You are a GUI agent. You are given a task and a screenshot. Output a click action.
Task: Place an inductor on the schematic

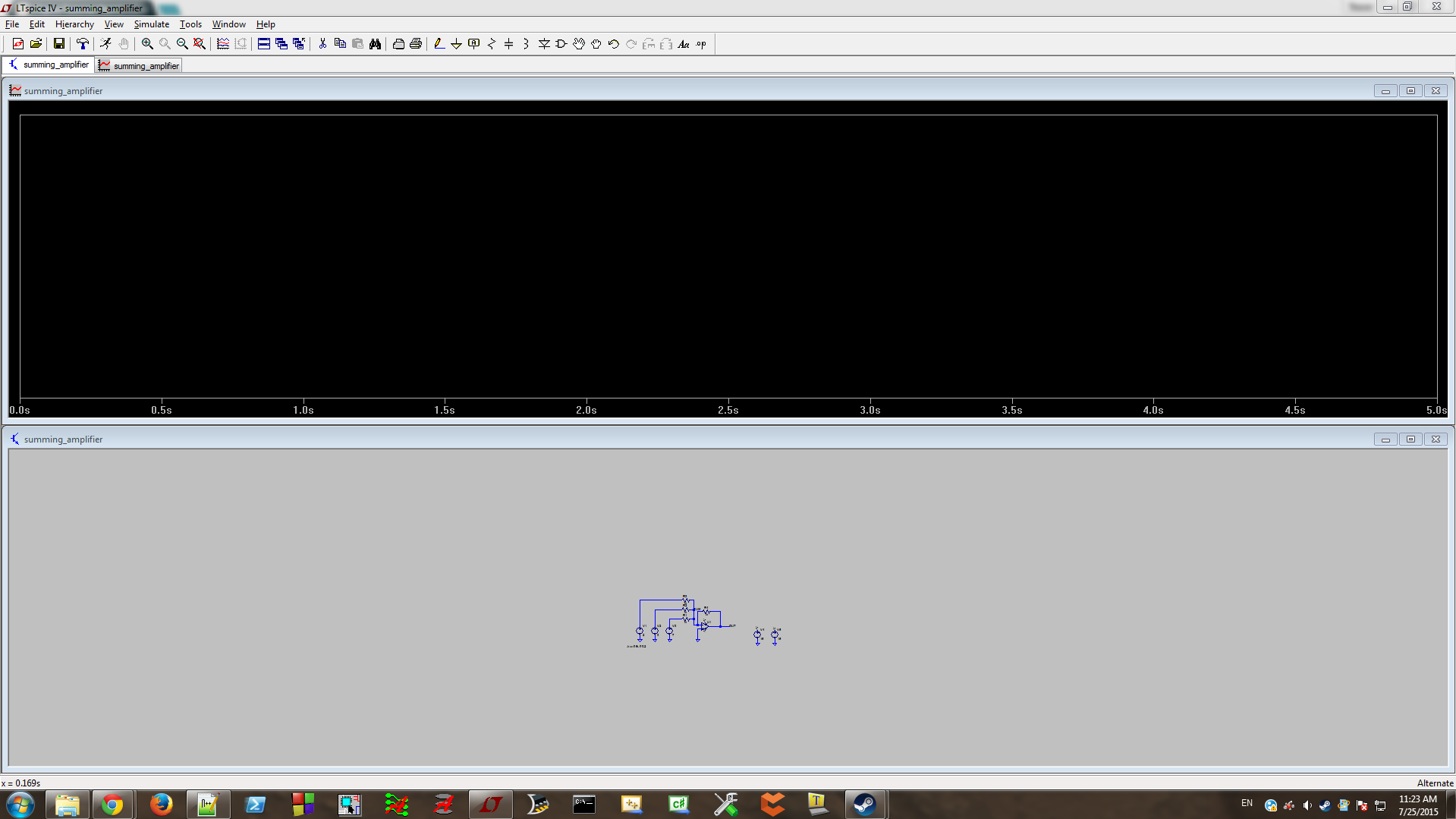click(x=526, y=43)
